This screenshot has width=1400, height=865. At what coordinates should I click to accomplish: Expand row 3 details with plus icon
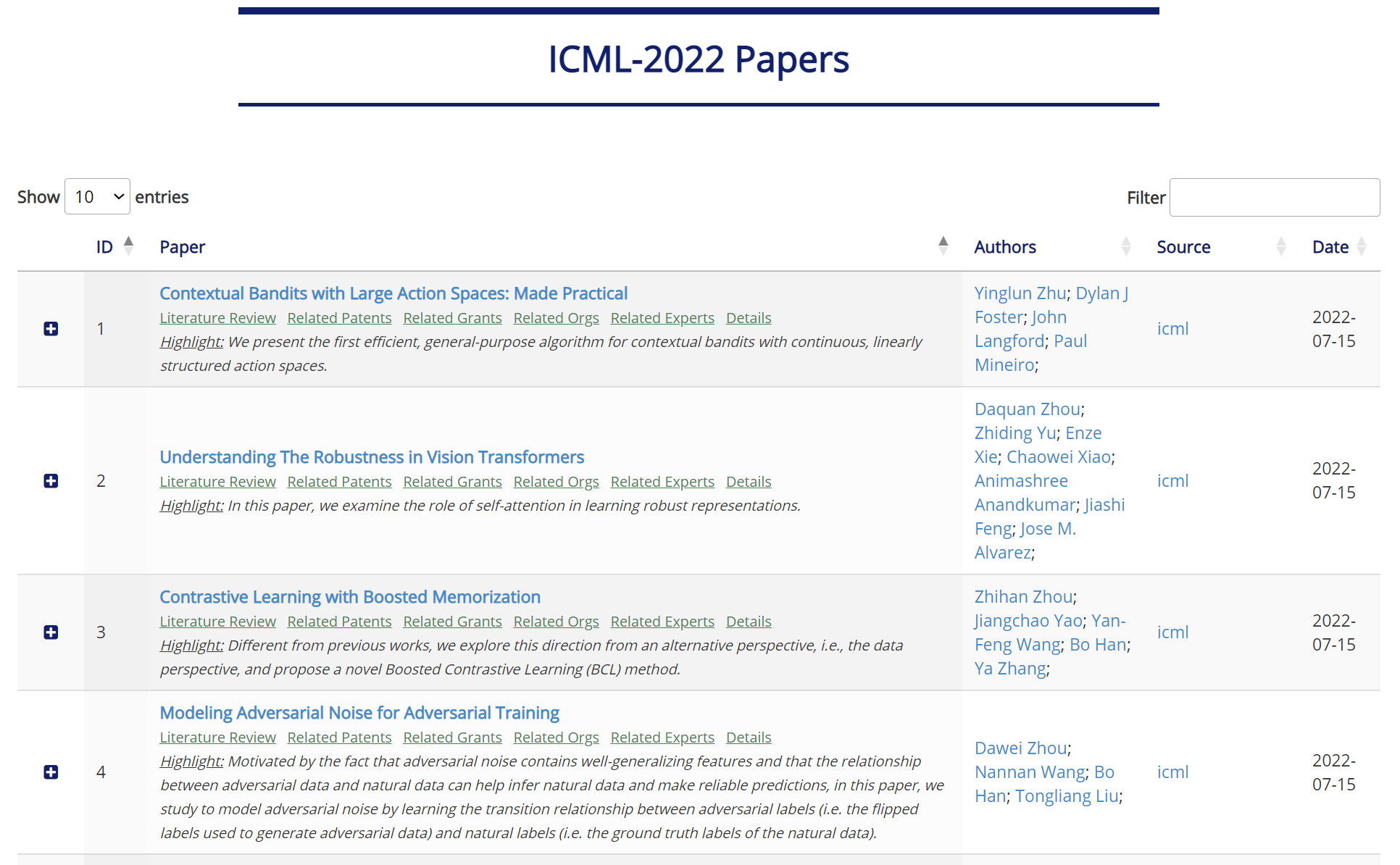click(51, 632)
